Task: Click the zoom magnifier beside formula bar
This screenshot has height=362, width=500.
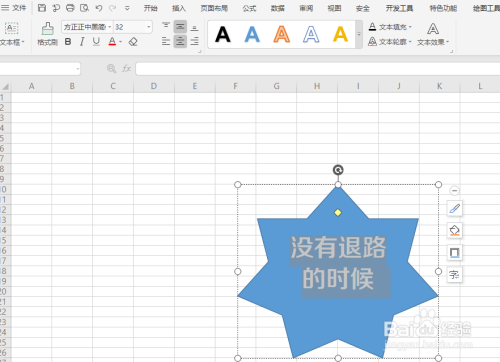Action: point(111,69)
